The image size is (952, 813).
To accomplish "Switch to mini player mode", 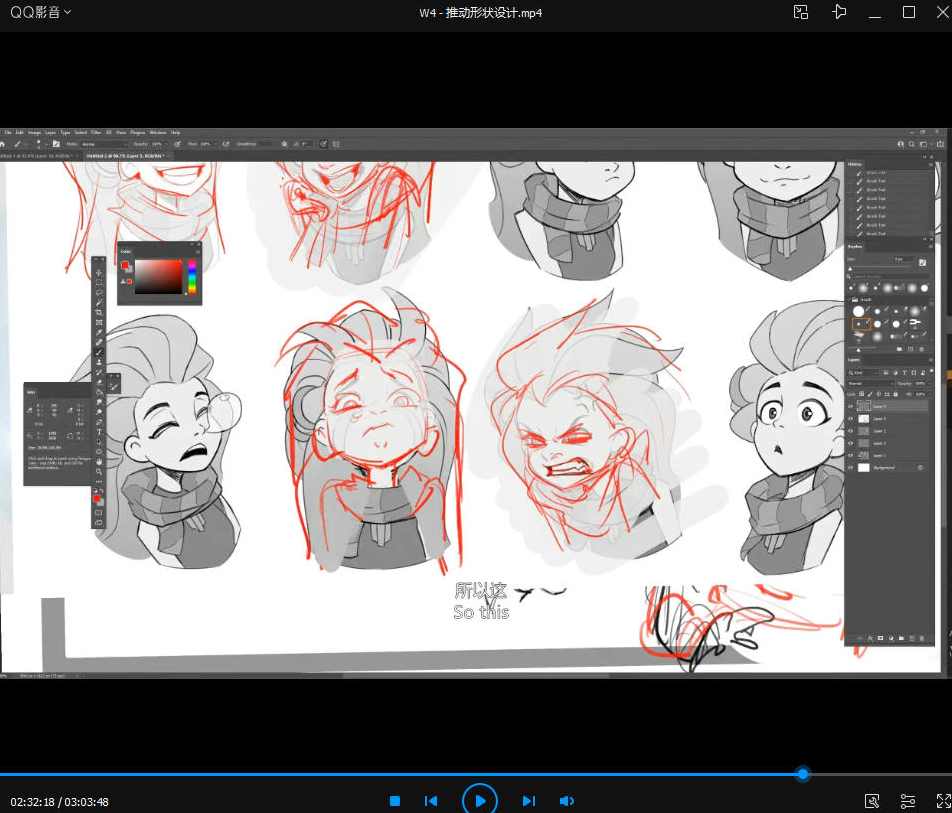I will pyautogui.click(x=800, y=12).
